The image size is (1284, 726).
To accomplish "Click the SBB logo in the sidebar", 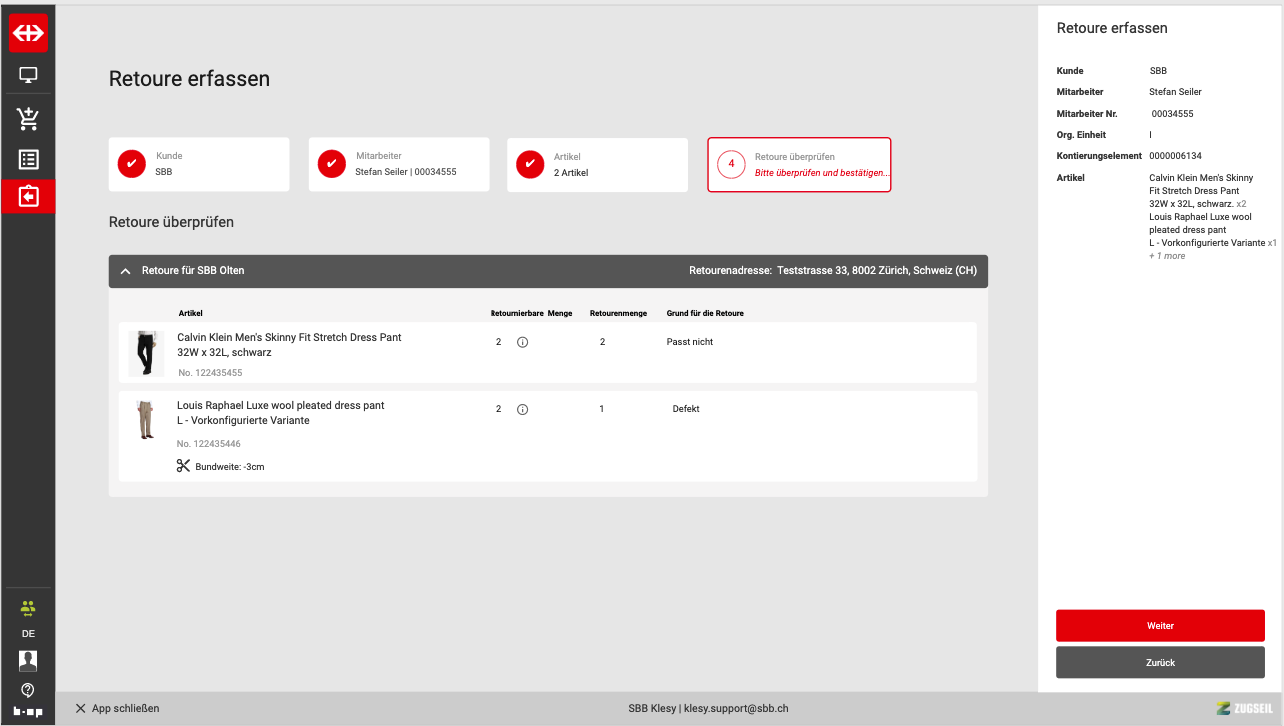I will 28,33.
